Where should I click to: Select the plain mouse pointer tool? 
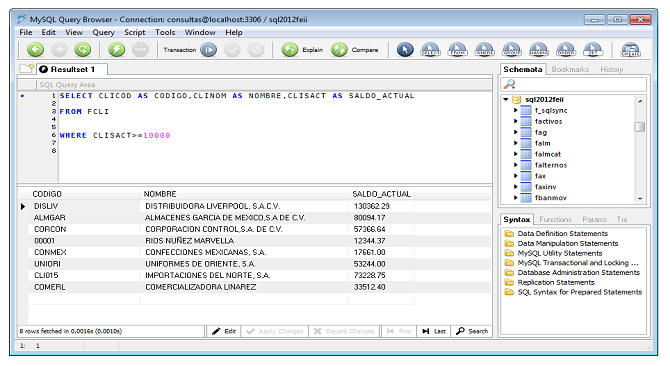pyautogui.click(x=405, y=50)
